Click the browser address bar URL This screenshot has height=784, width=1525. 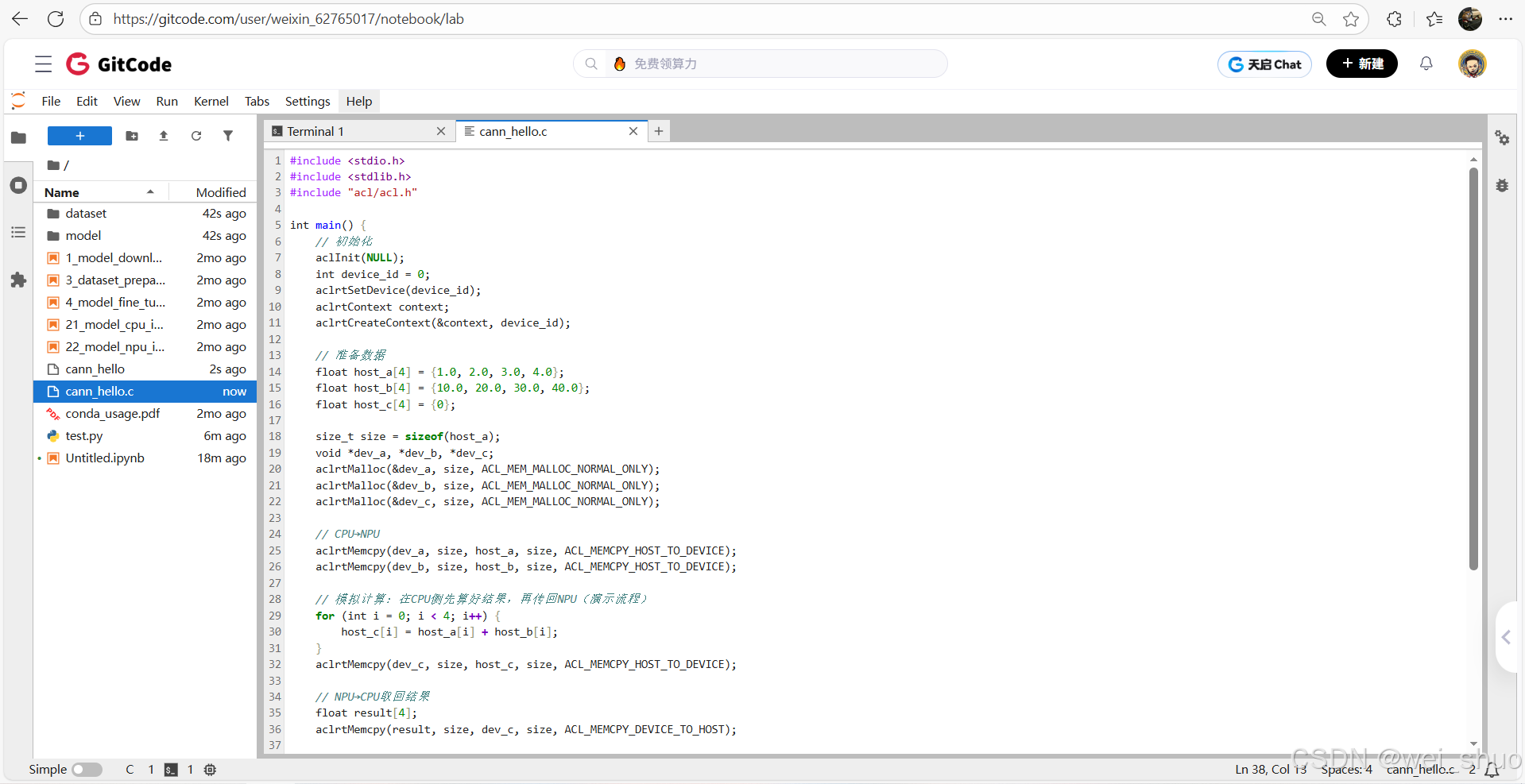coord(288,19)
